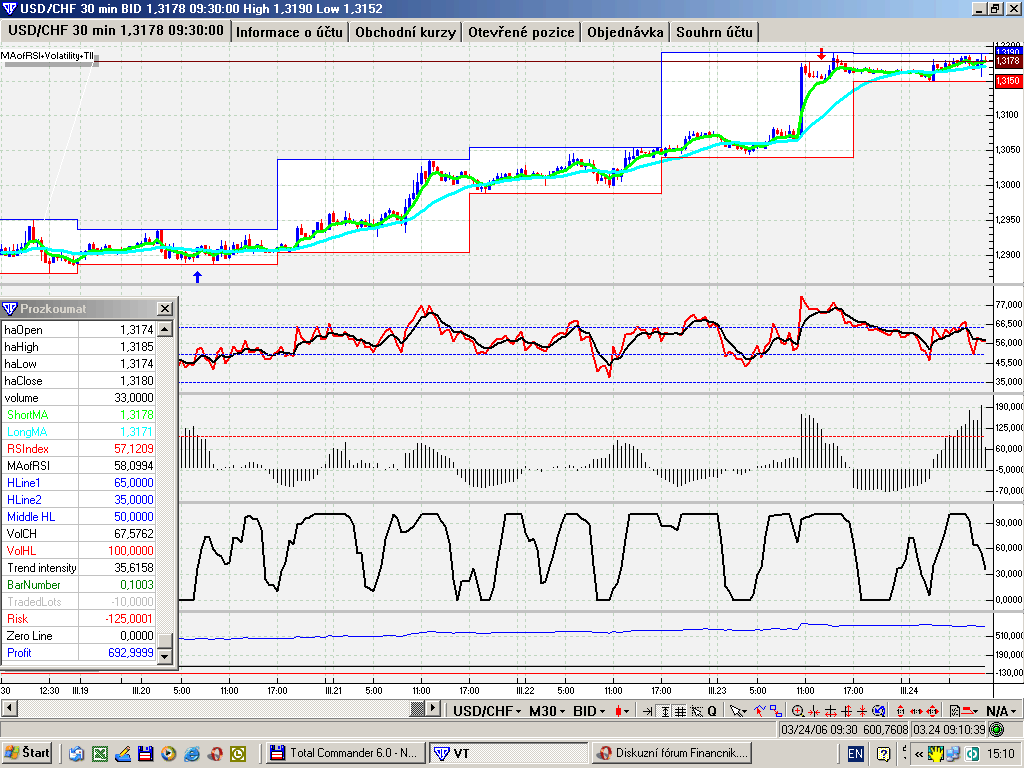Open the chart properties sheet icon

955,711
